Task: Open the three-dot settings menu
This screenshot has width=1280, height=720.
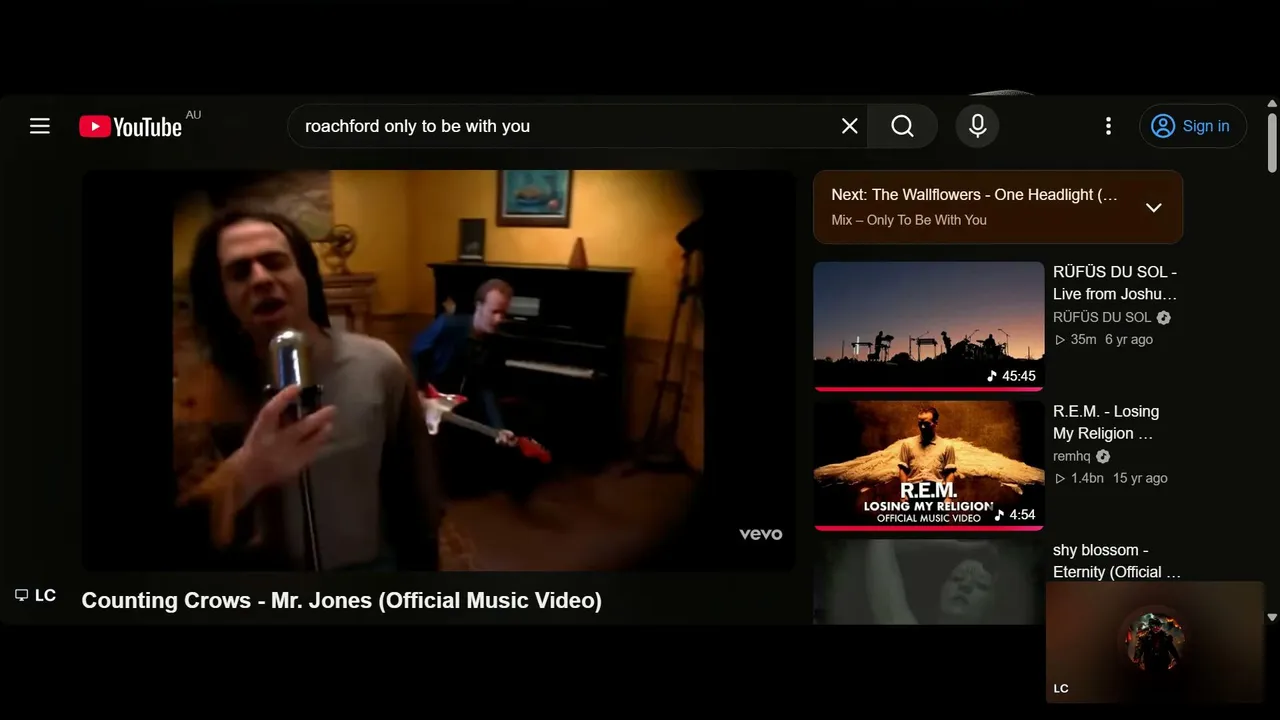Action: (x=1108, y=126)
